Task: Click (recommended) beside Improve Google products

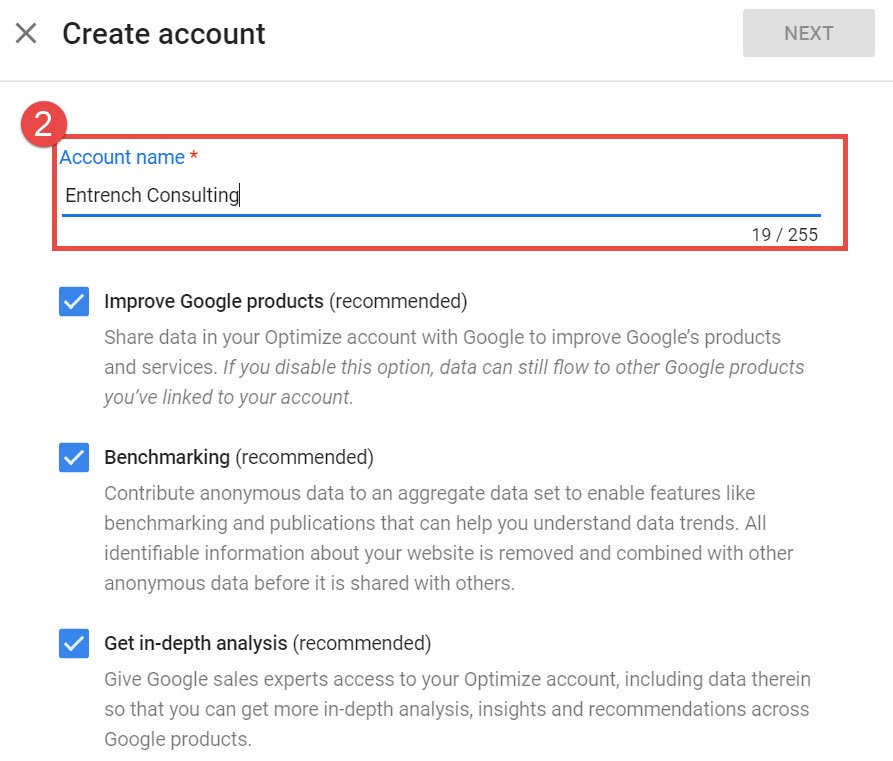Action: click(x=398, y=301)
